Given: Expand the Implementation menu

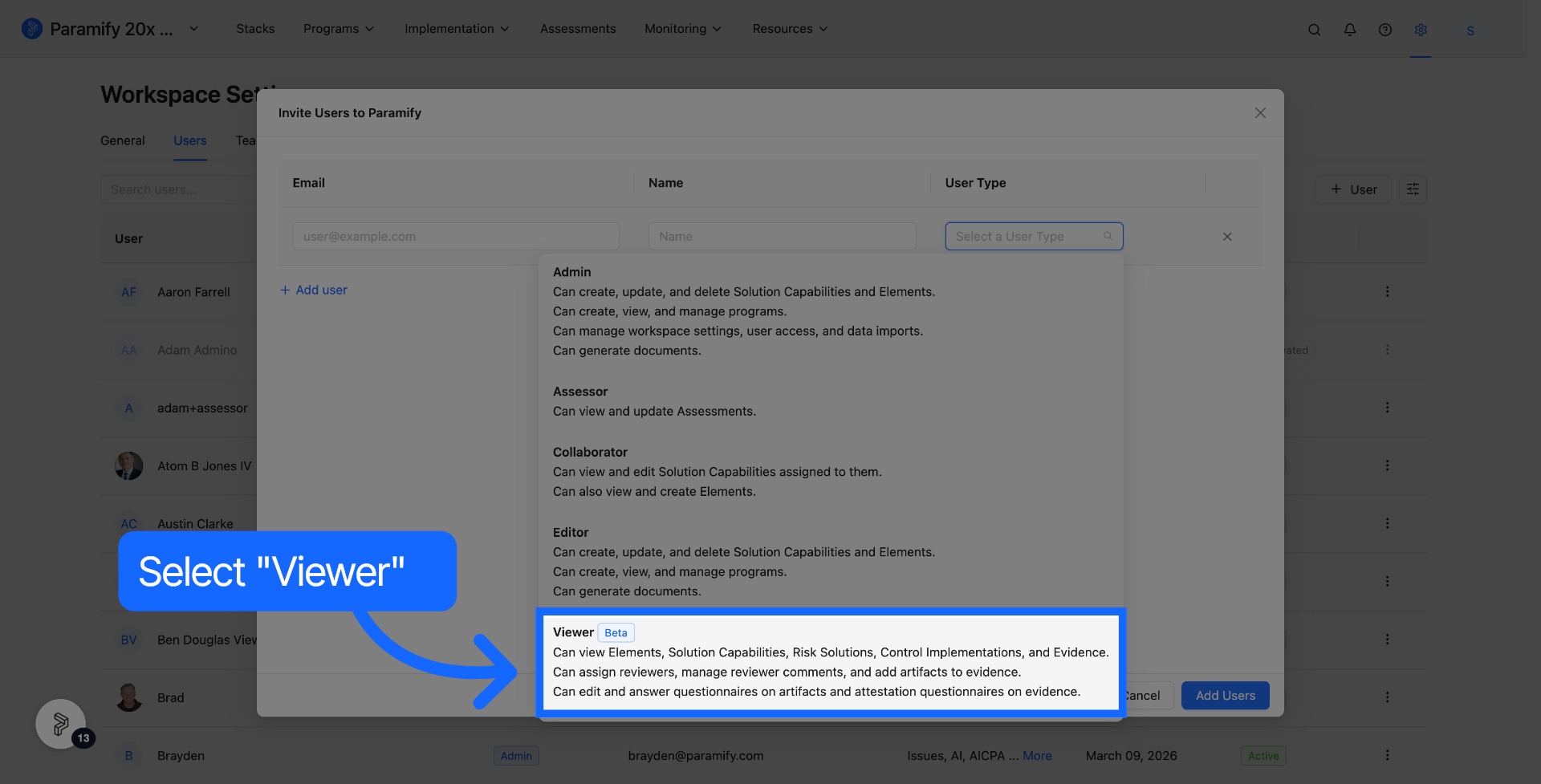Looking at the screenshot, I should (x=457, y=29).
